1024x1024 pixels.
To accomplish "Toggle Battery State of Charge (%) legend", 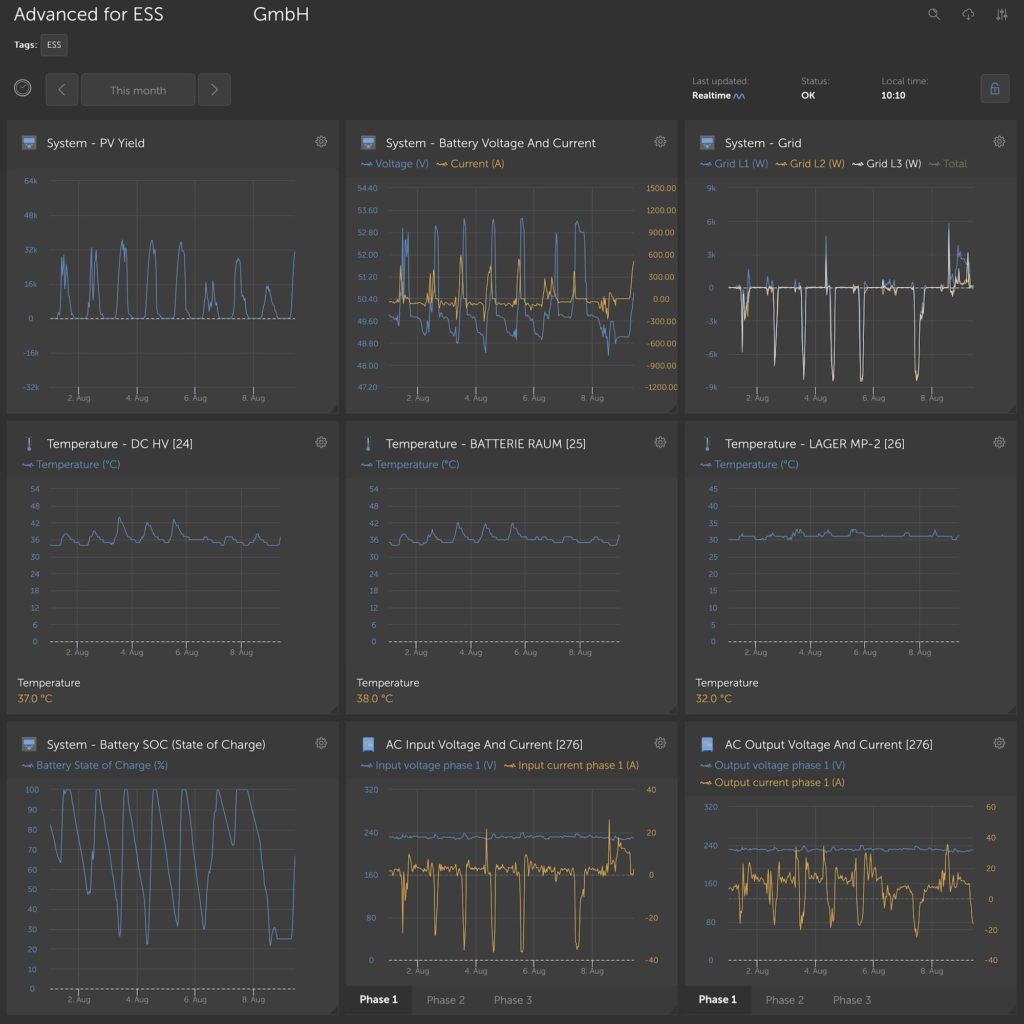I will pos(95,765).
